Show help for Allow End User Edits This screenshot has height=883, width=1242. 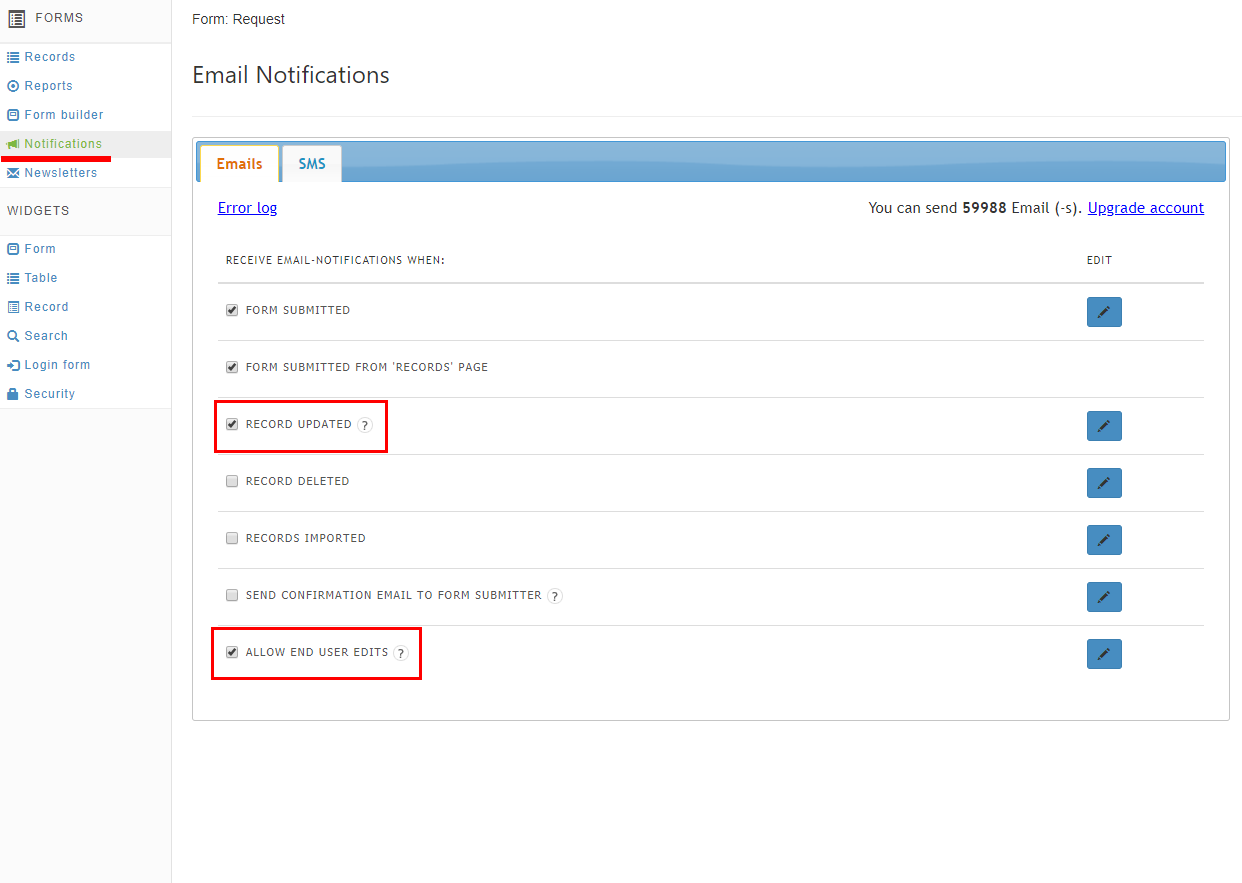point(401,653)
